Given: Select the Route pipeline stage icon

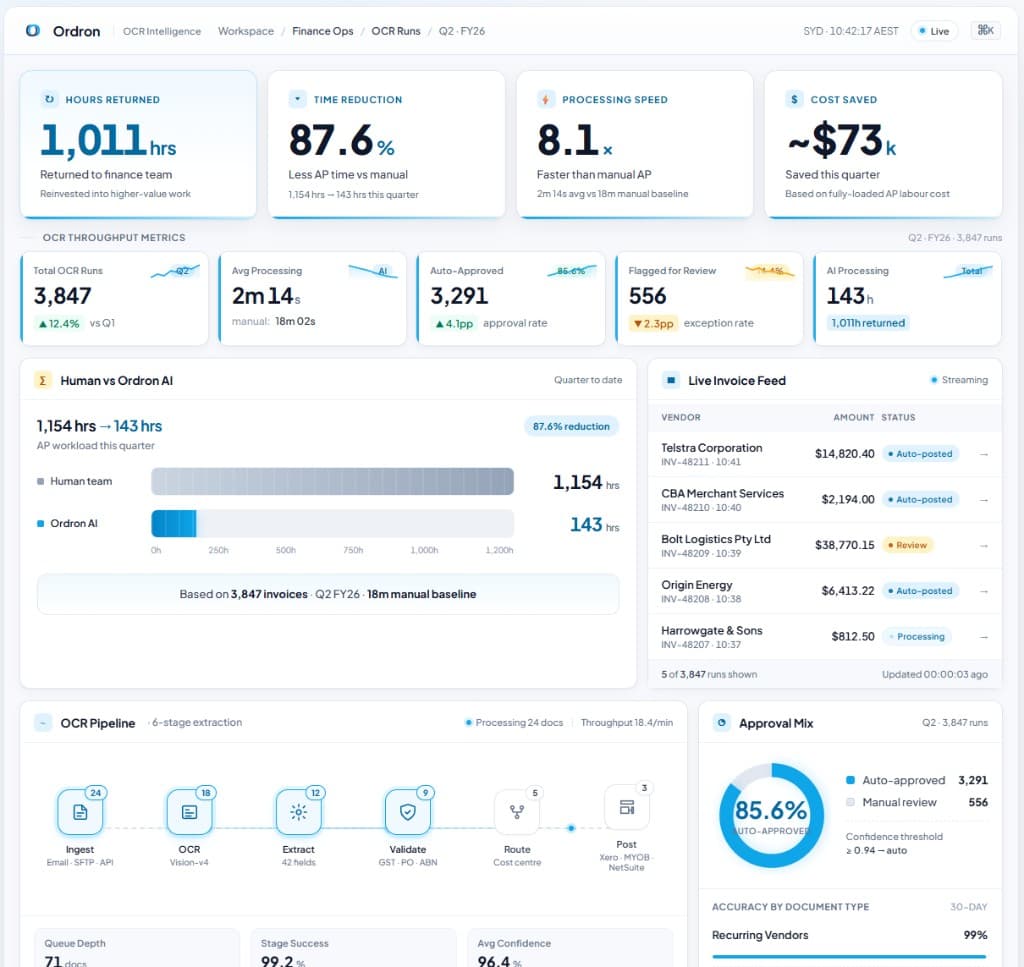Looking at the screenshot, I should click(x=517, y=812).
